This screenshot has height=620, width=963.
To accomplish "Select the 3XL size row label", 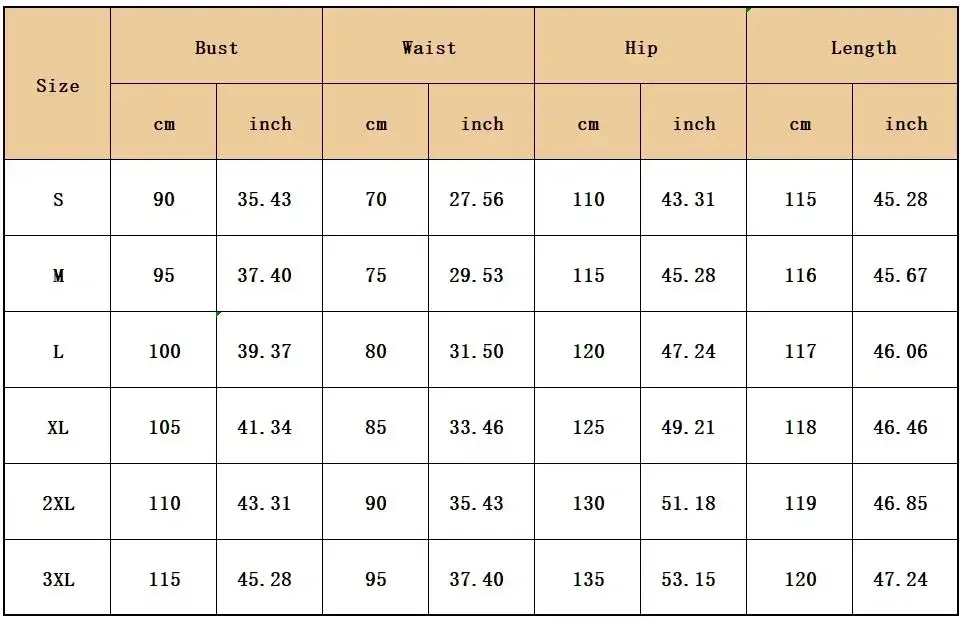I will tap(57, 578).
